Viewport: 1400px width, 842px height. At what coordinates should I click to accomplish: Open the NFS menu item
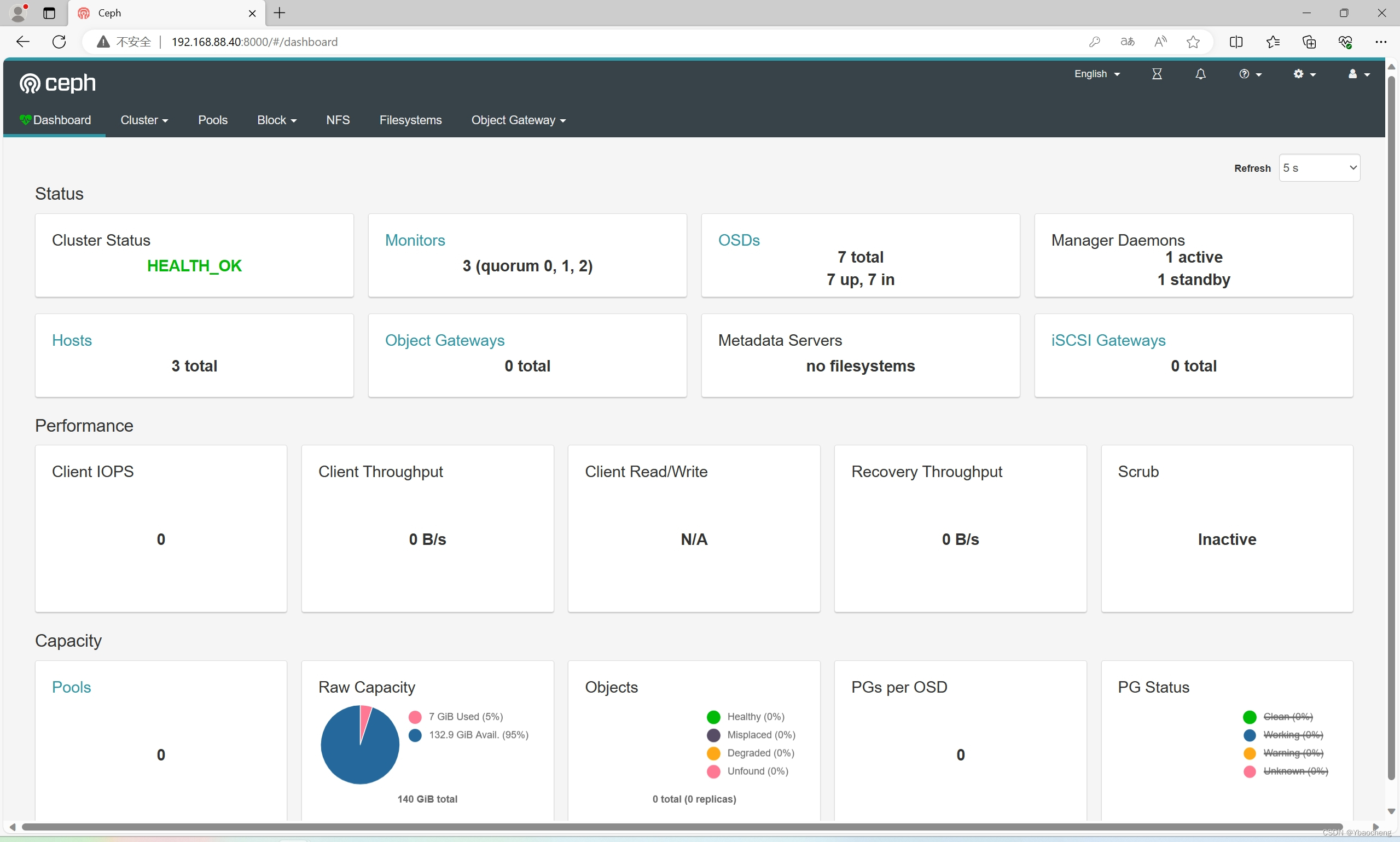338,120
